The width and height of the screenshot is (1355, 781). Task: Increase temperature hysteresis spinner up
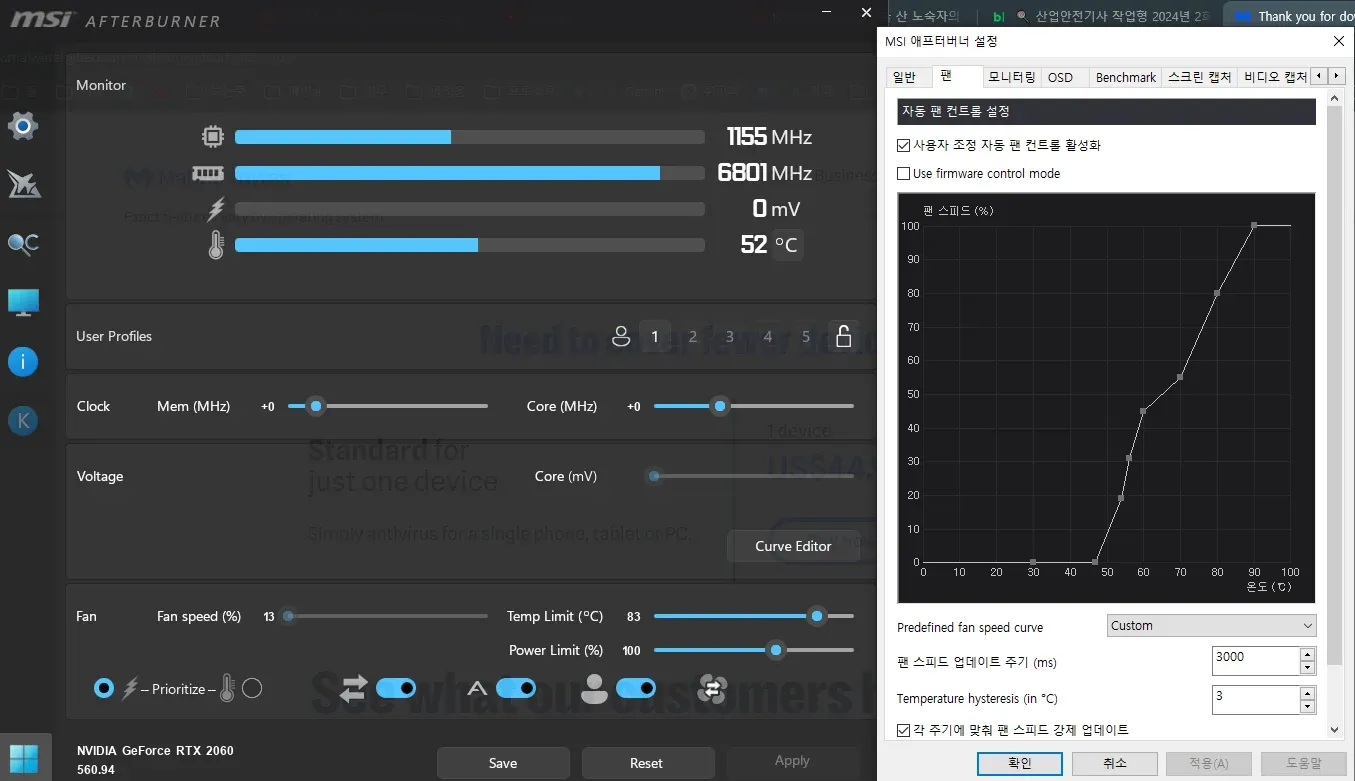pyautogui.click(x=1307, y=693)
